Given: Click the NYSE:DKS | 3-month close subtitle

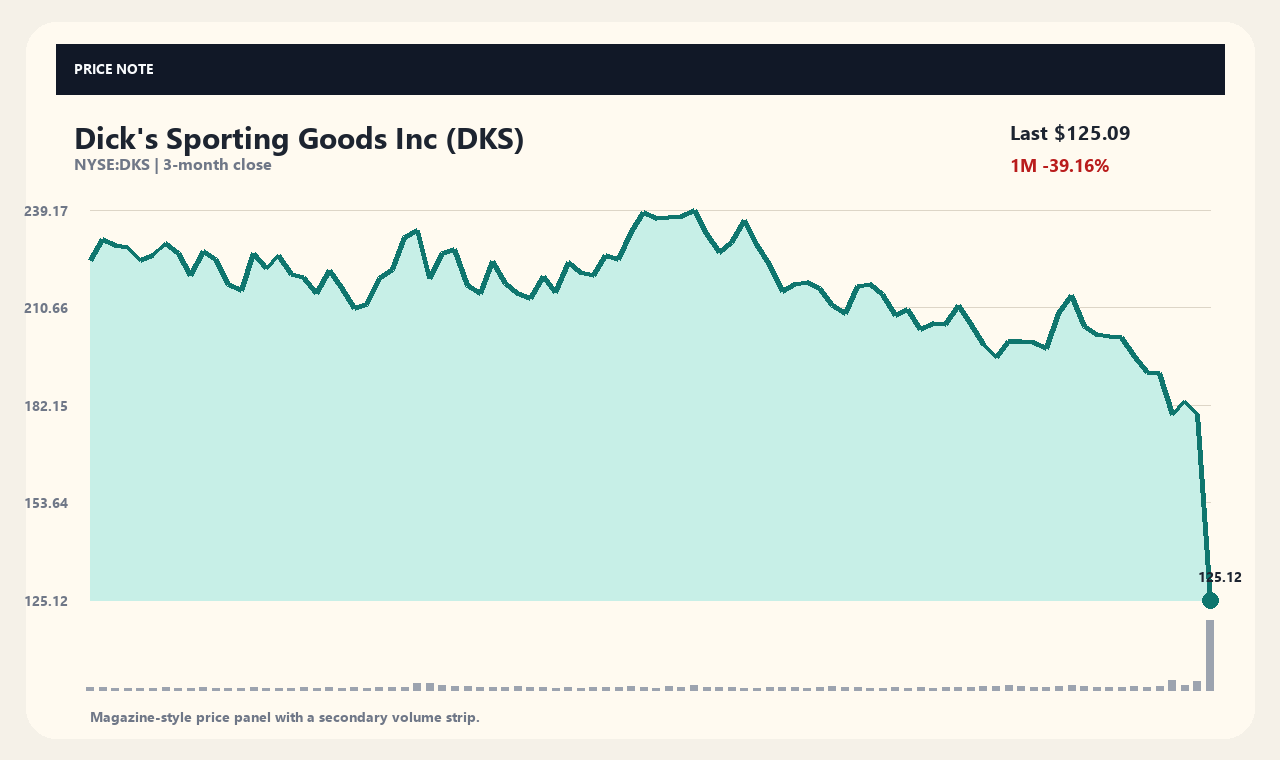Looking at the screenshot, I should [x=173, y=165].
